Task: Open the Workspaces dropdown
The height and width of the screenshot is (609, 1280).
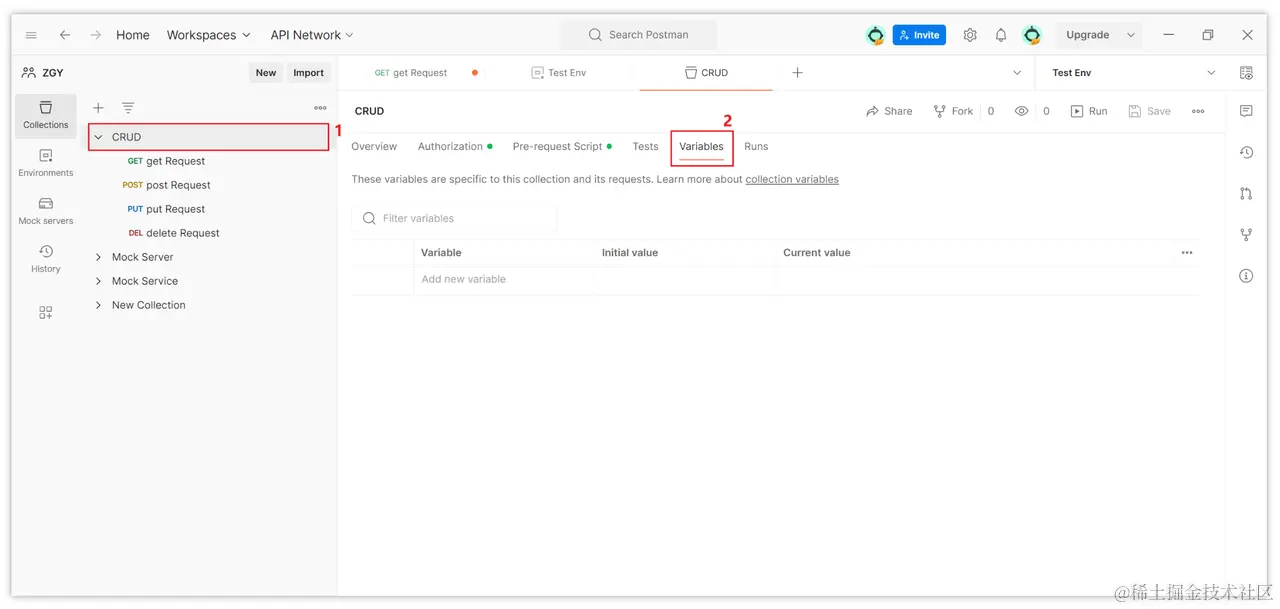Action: tap(209, 35)
